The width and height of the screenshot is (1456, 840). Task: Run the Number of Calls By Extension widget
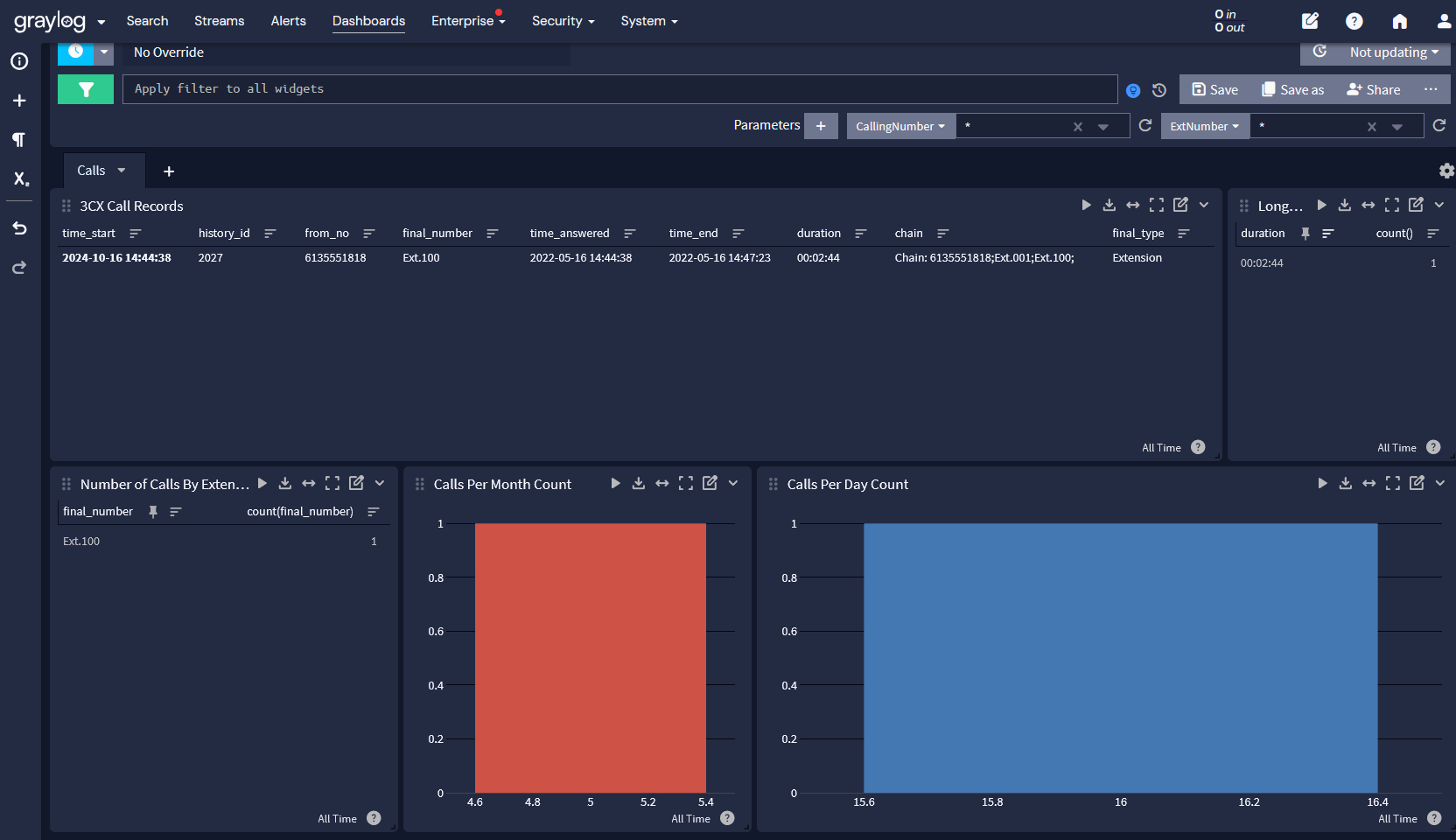(262, 483)
